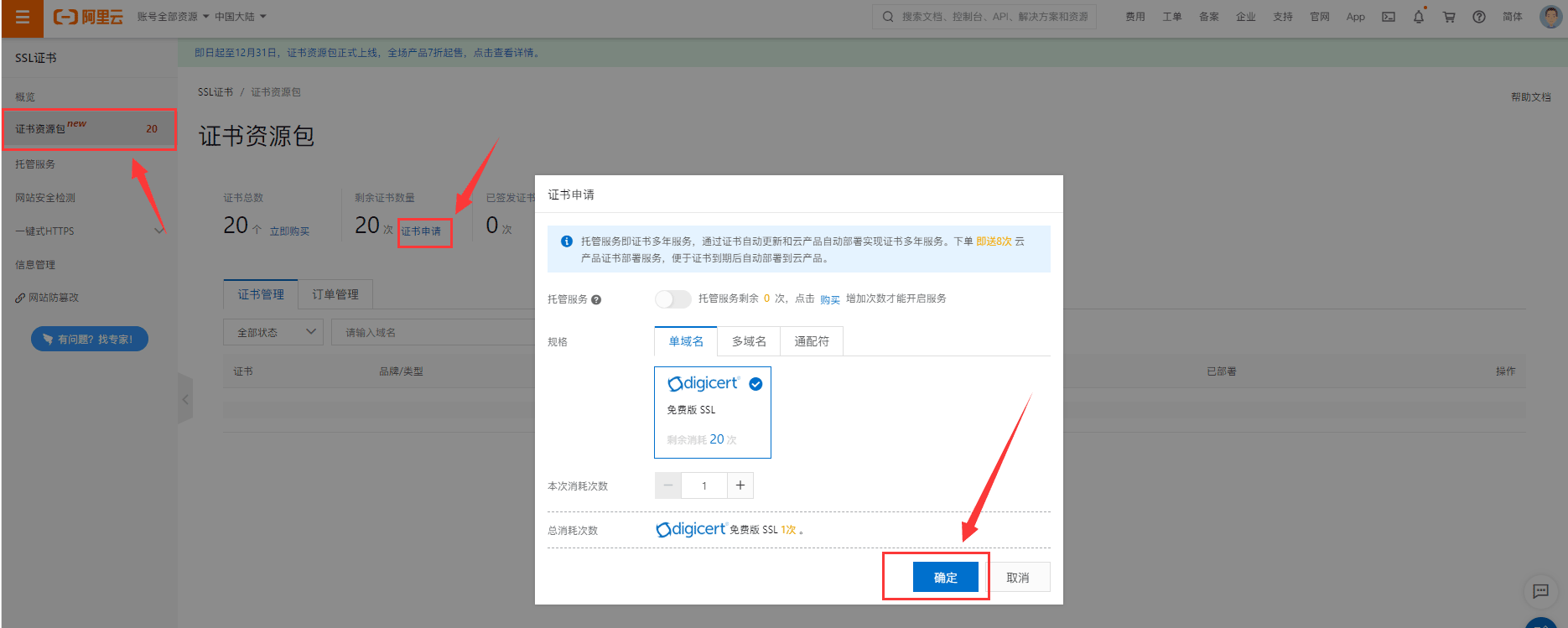This screenshot has width=1568, height=628.
Task: Select the 通配符 tab
Action: click(x=812, y=341)
